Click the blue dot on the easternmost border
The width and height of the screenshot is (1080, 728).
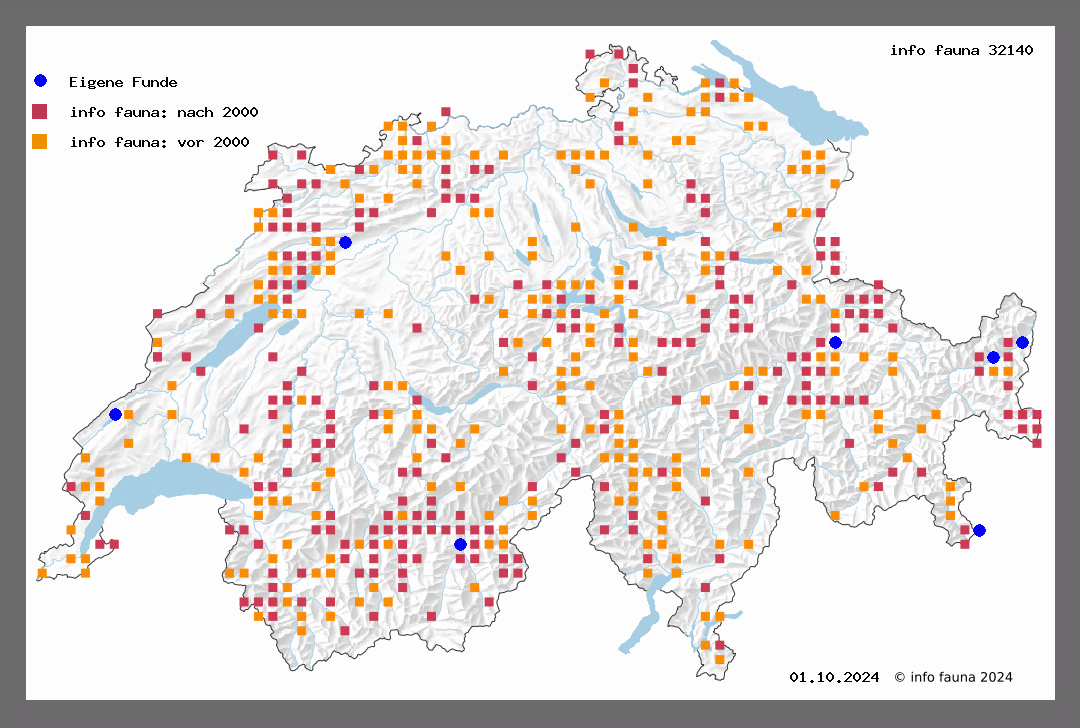(x=1022, y=342)
